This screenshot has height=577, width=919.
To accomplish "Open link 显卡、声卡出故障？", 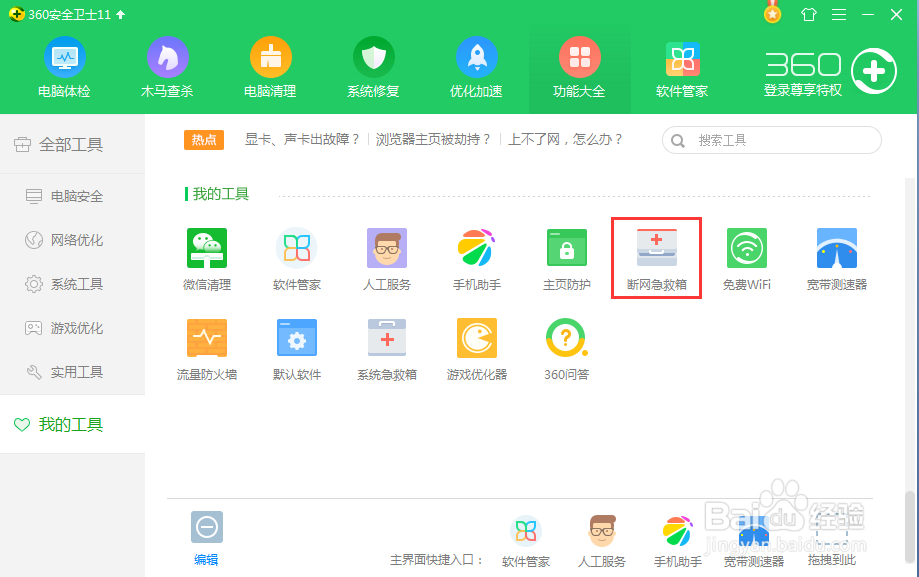I will (302, 140).
